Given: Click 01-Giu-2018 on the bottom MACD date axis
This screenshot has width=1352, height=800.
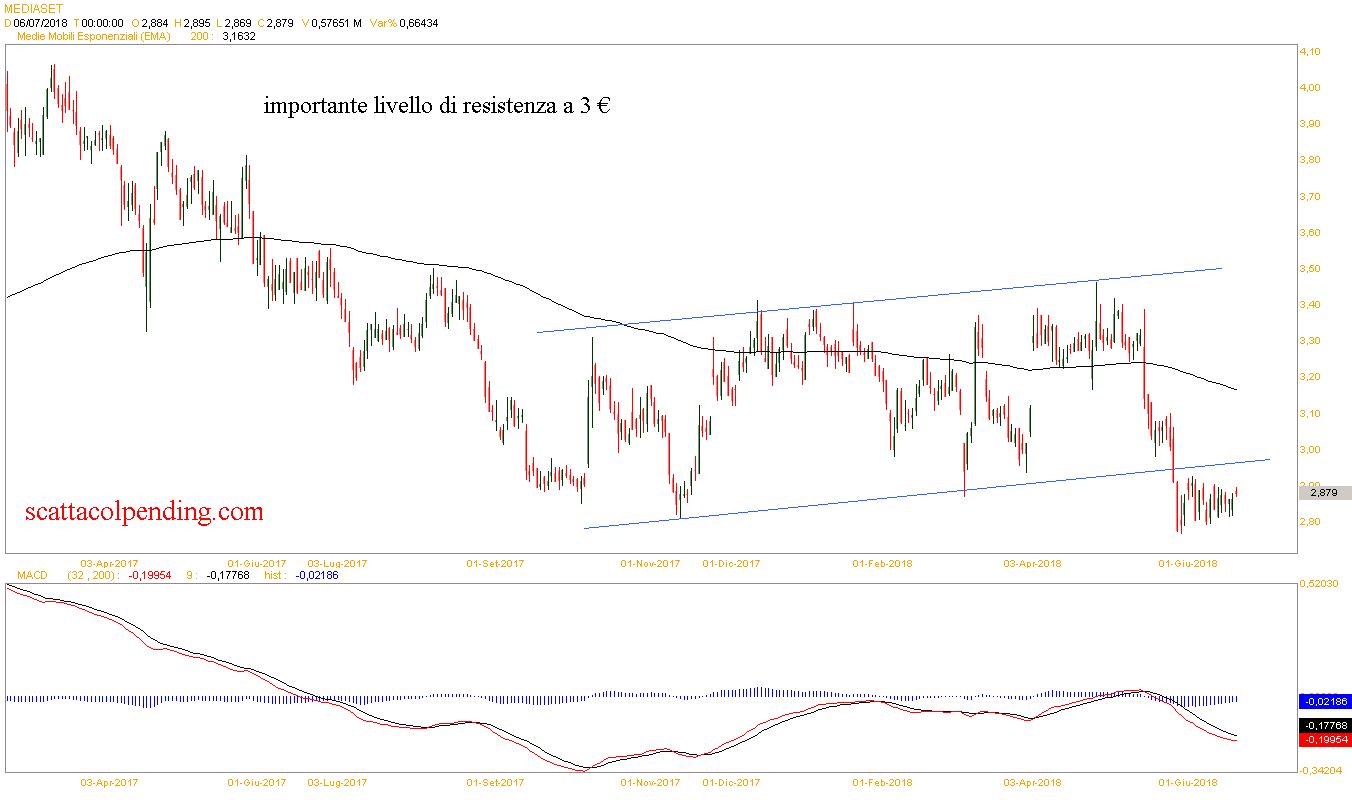Looking at the screenshot, I should tap(1188, 782).
